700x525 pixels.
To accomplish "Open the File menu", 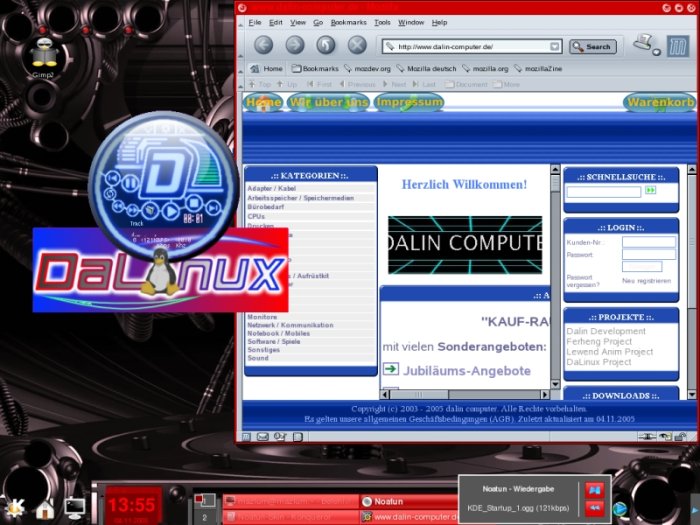I will click(254, 22).
